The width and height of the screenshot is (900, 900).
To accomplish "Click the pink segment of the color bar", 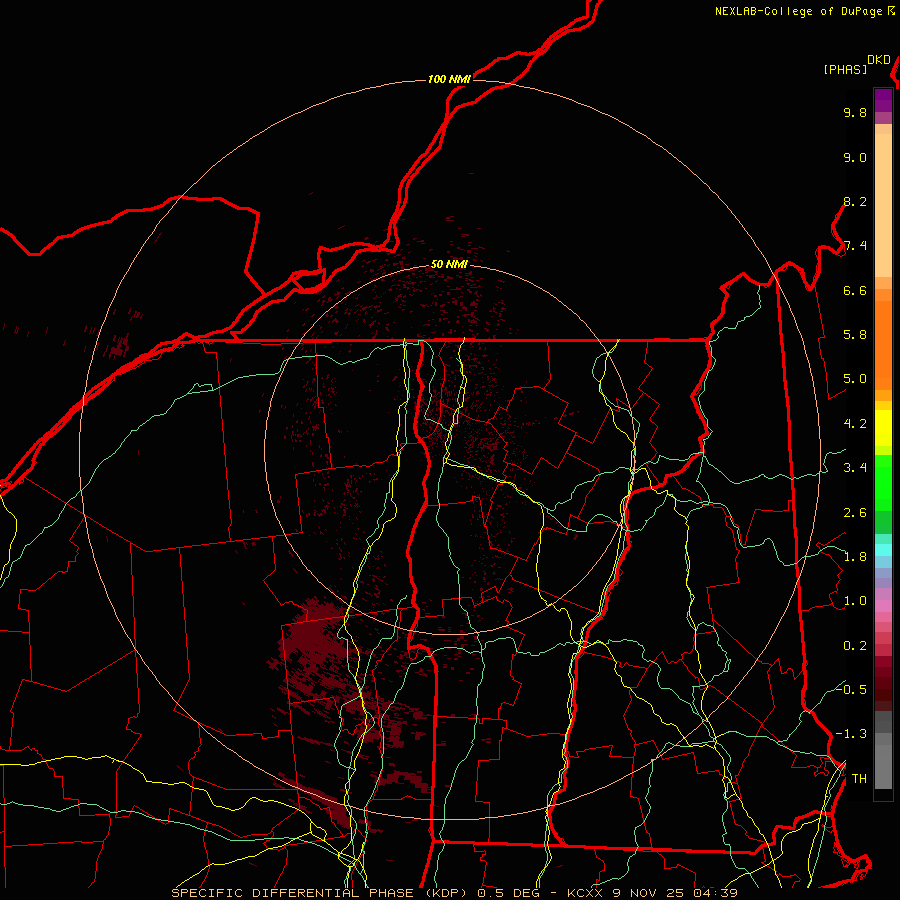I will coord(883,606).
